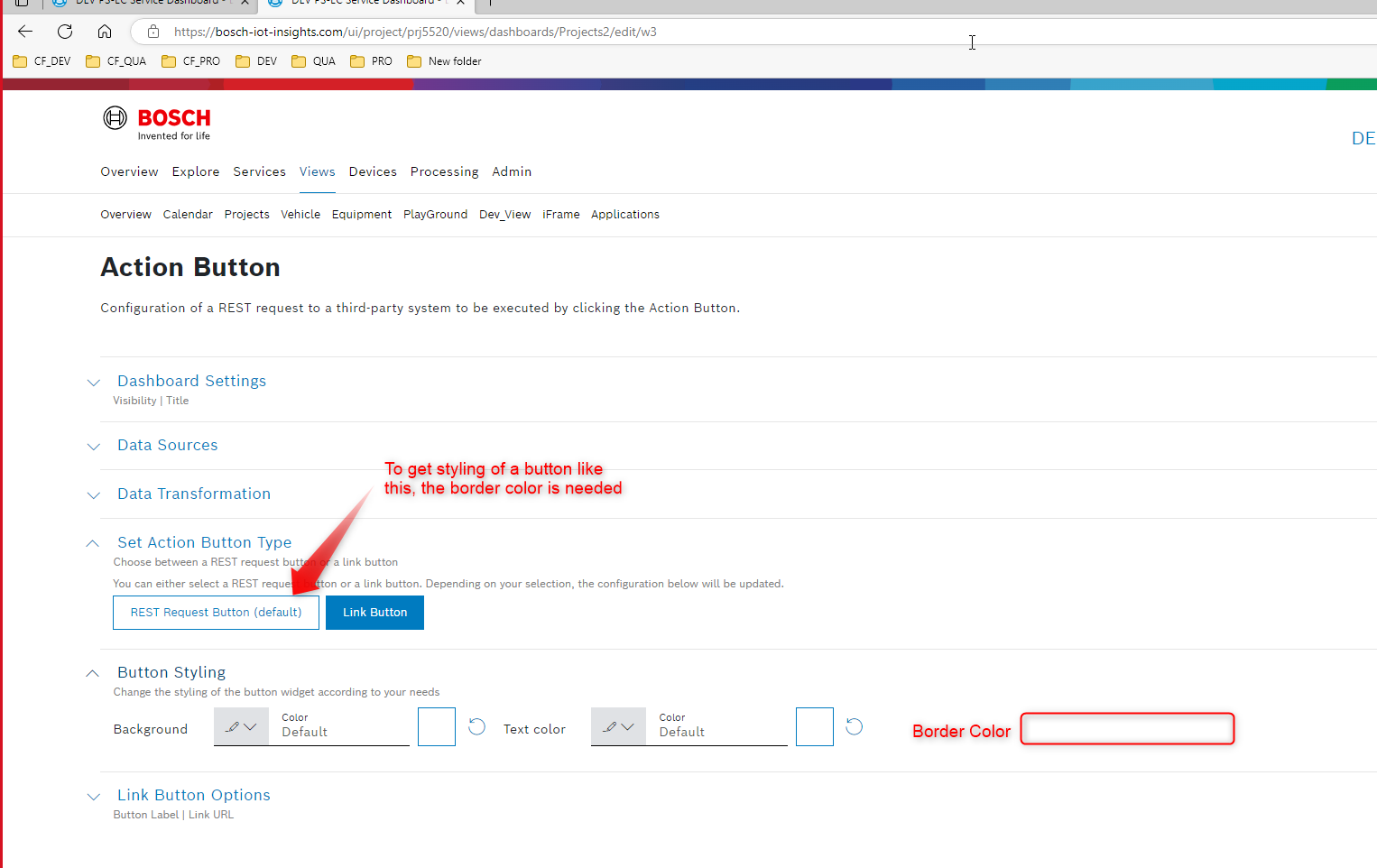Open the CF_DEV bookmarks folder
Image resolution: width=1377 pixels, height=868 pixels.
(x=42, y=61)
